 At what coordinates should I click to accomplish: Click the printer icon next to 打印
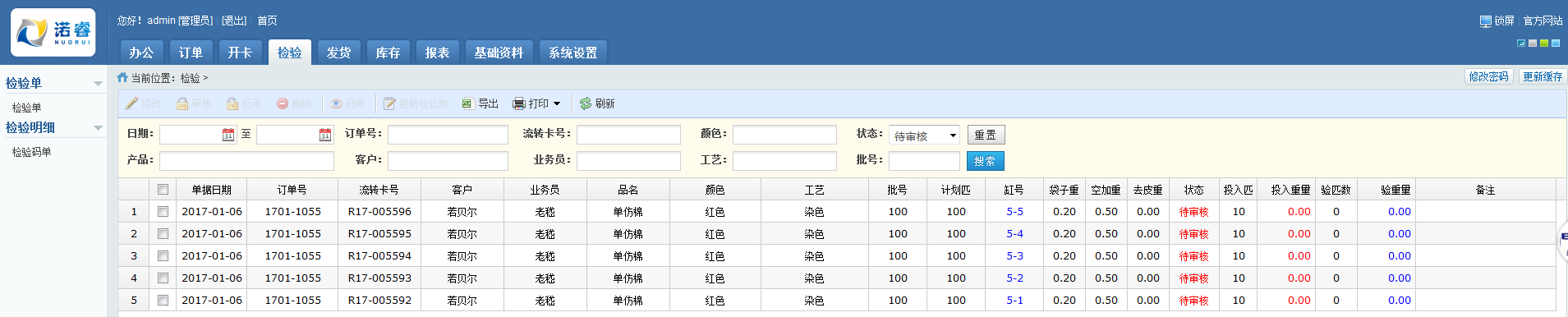[519, 103]
